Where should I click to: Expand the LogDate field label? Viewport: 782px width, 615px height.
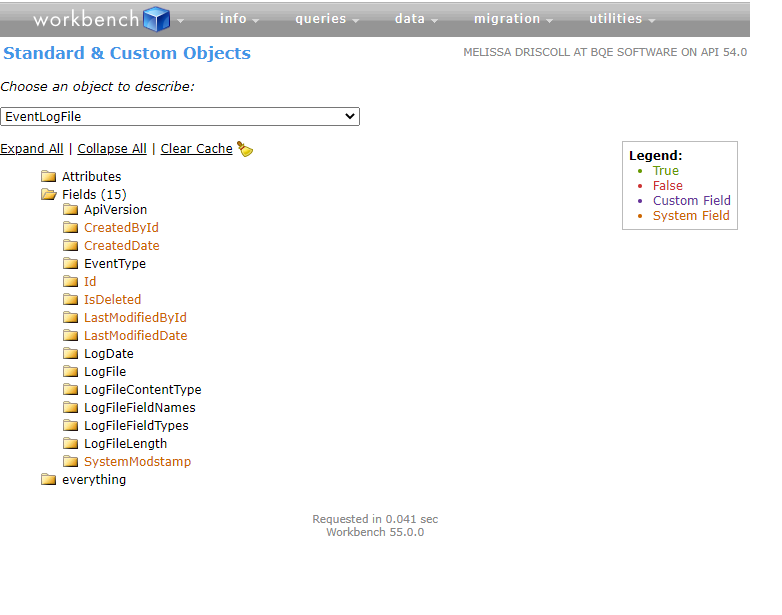[109, 354]
